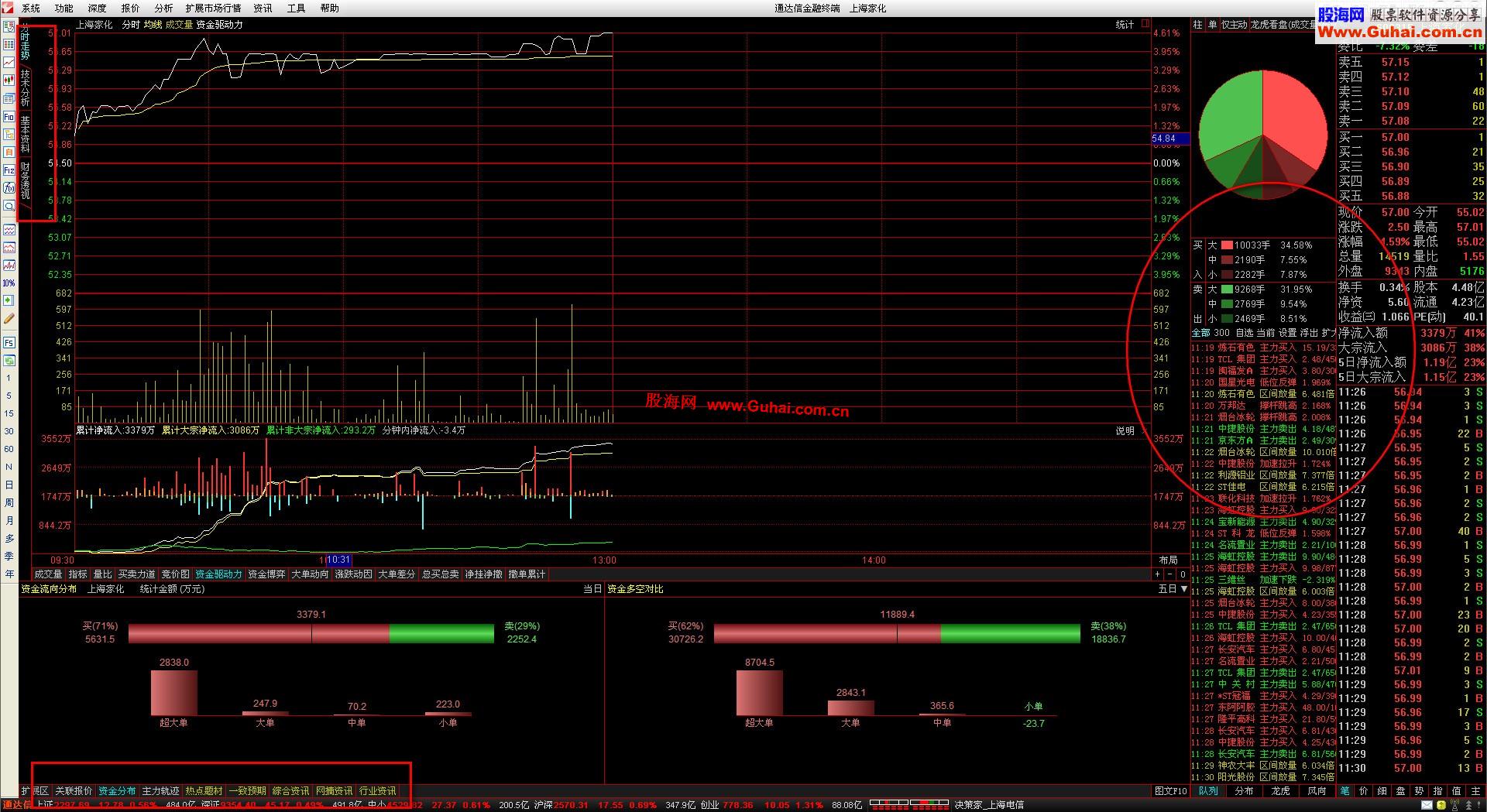Screen dimensions: 1487x812
Task: Select the 势 quote panel tab
Action: coord(1420,791)
